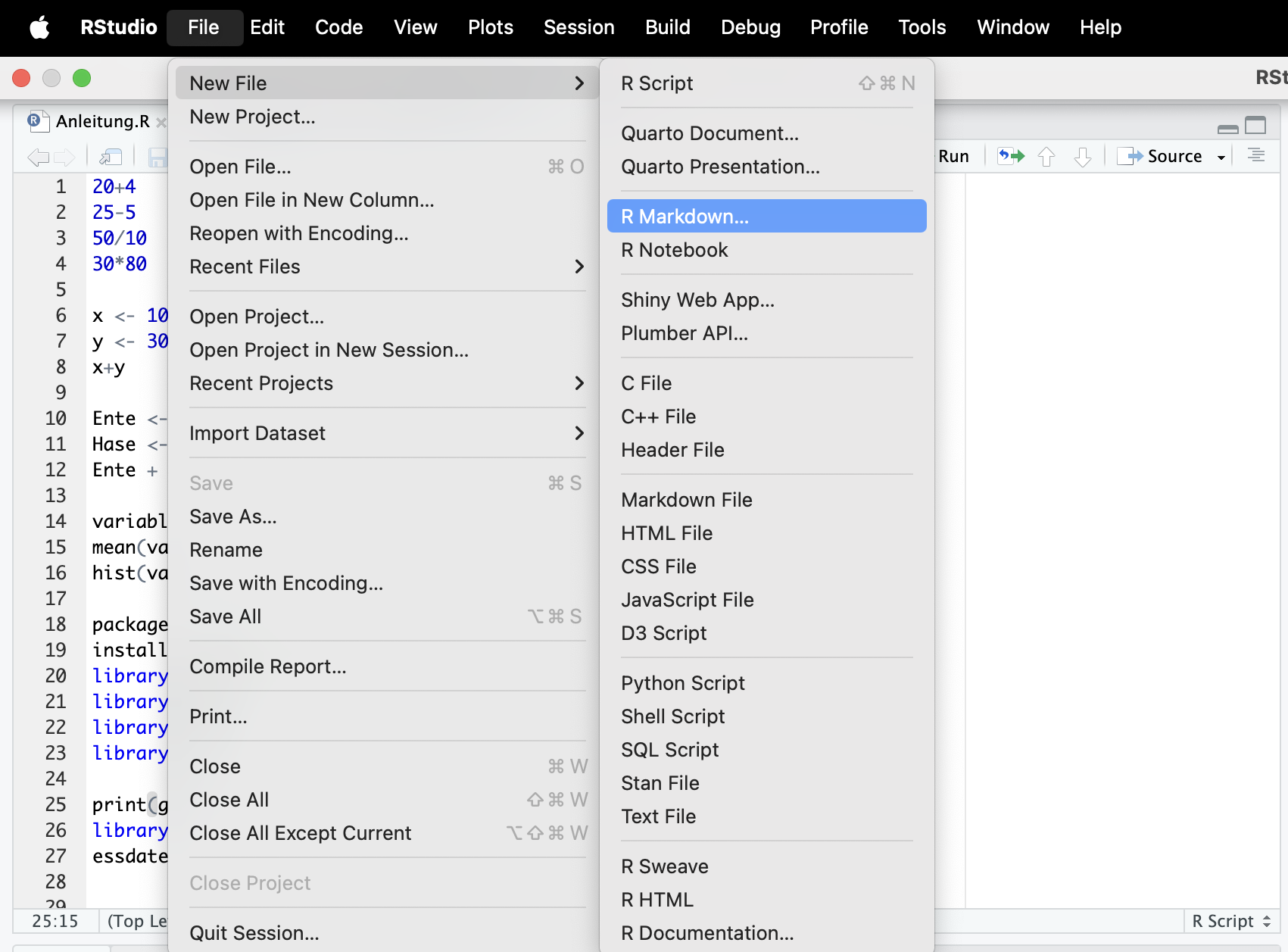Click the back navigation arrow in editor toolbar
The image size is (1288, 952).
click(38, 157)
